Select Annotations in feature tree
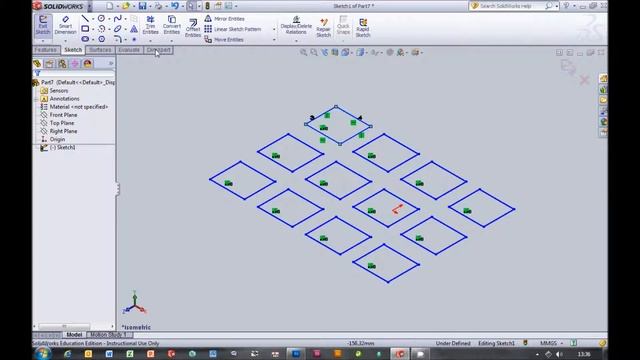The image size is (640, 360). pos(60,99)
